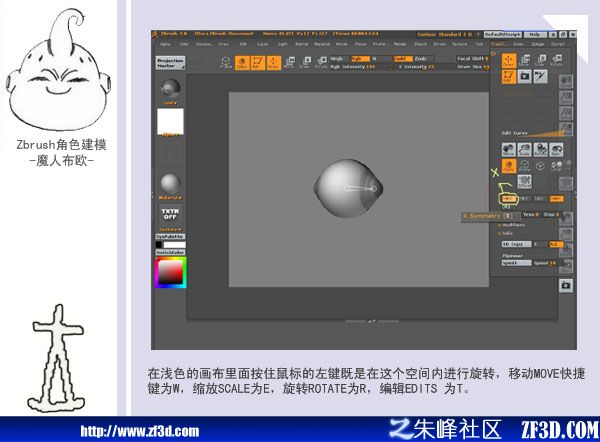Click the SysPalette button
The height and width of the screenshot is (442, 600).
click(x=170, y=236)
